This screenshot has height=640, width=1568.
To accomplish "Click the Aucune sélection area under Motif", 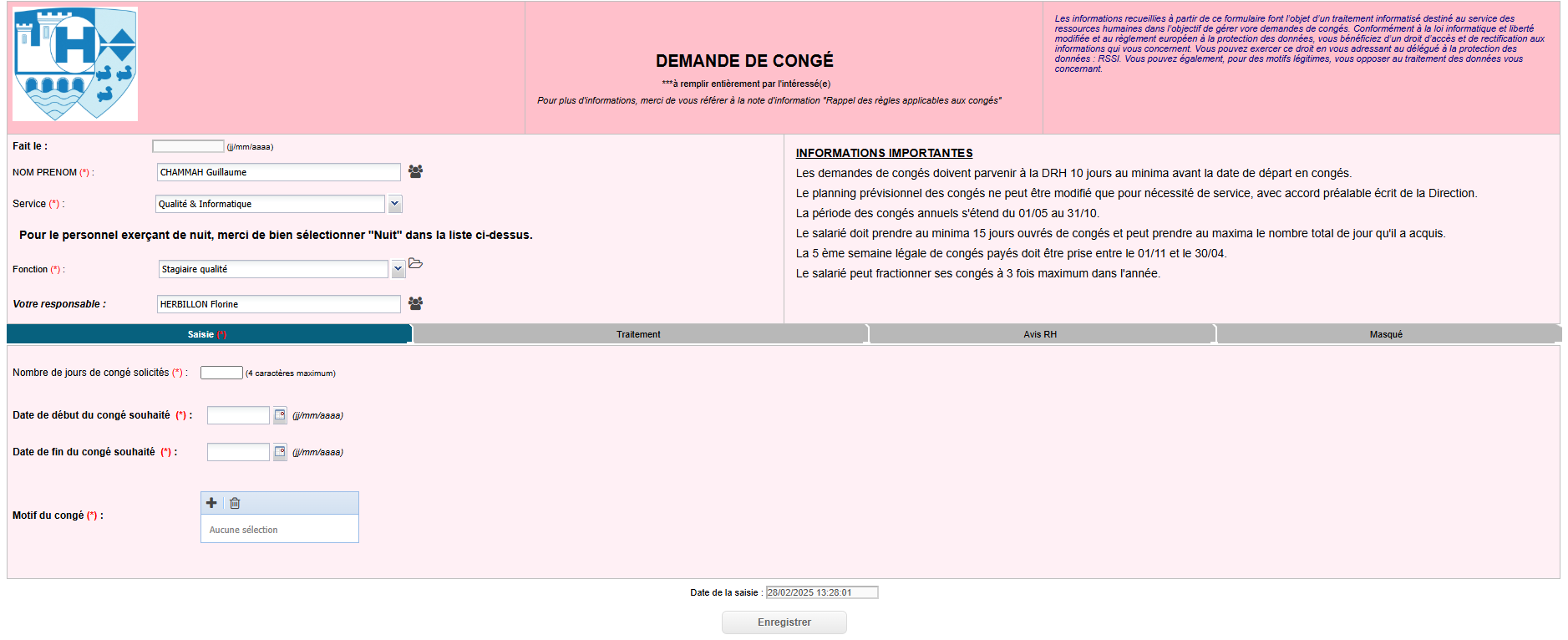I will (x=279, y=530).
